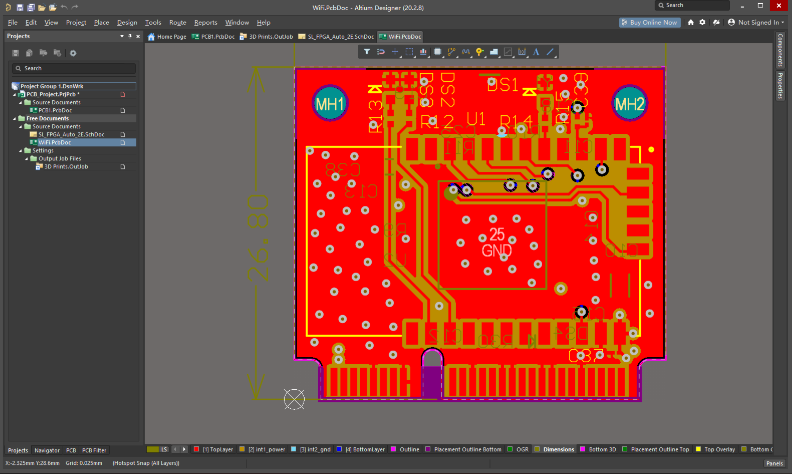Image resolution: width=792 pixels, height=474 pixels.
Task: Select the dashed rectangle selection tool
Action: (x=409, y=52)
